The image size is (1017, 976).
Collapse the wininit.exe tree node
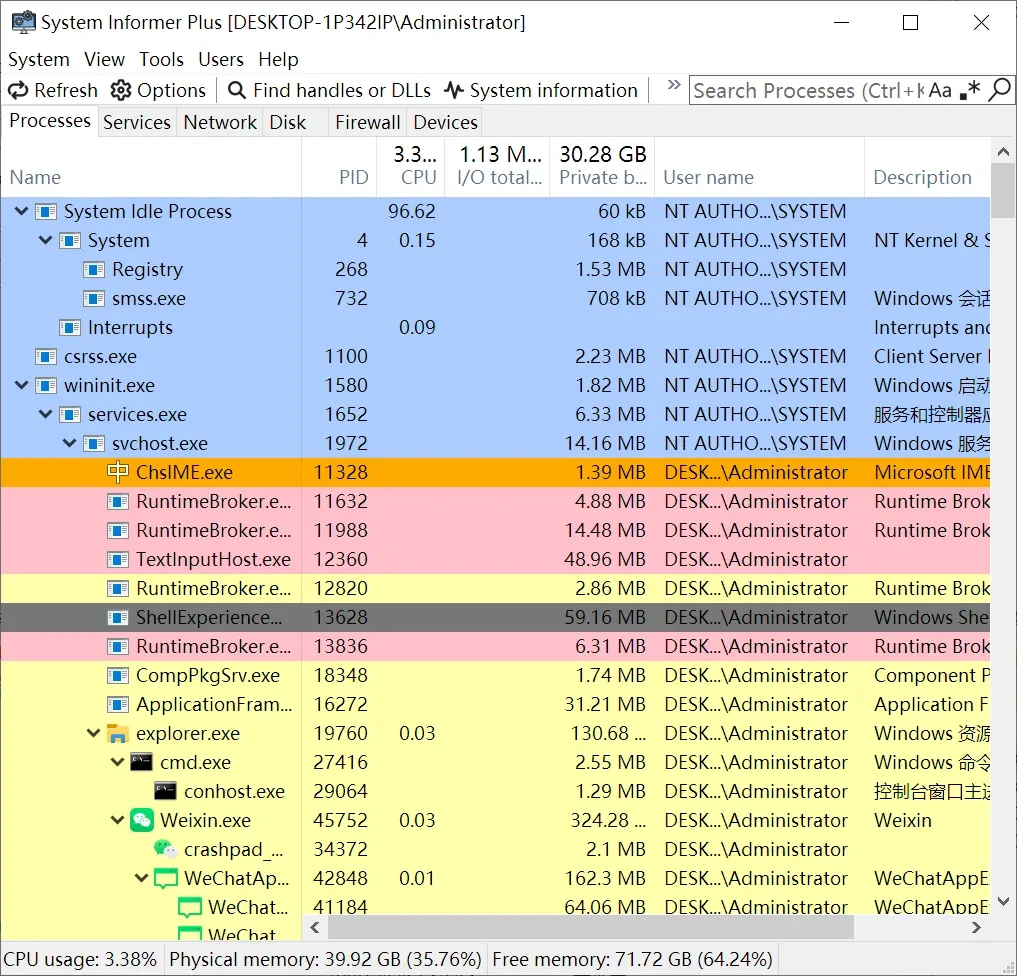[x=21, y=385]
